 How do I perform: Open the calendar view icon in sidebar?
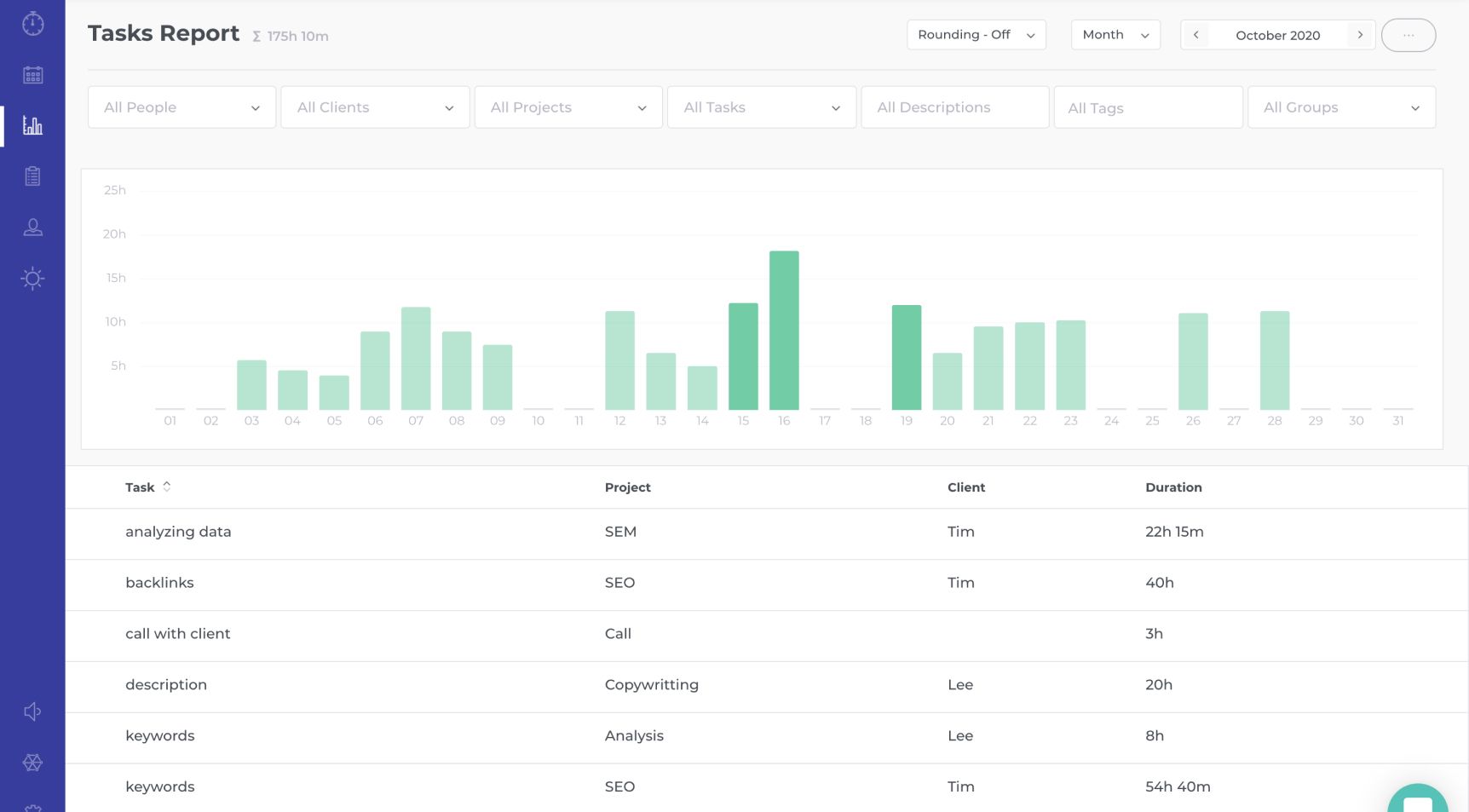pyautogui.click(x=32, y=75)
